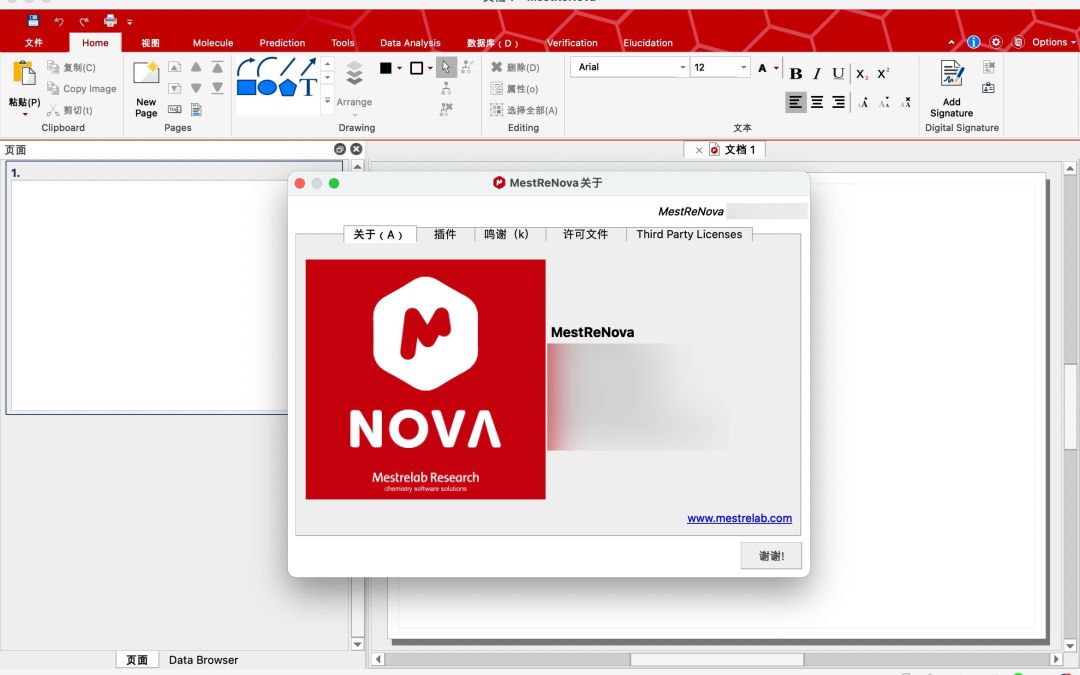Toggle underline text formatting
The height and width of the screenshot is (675, 1080).
click(x=838, y=73)
